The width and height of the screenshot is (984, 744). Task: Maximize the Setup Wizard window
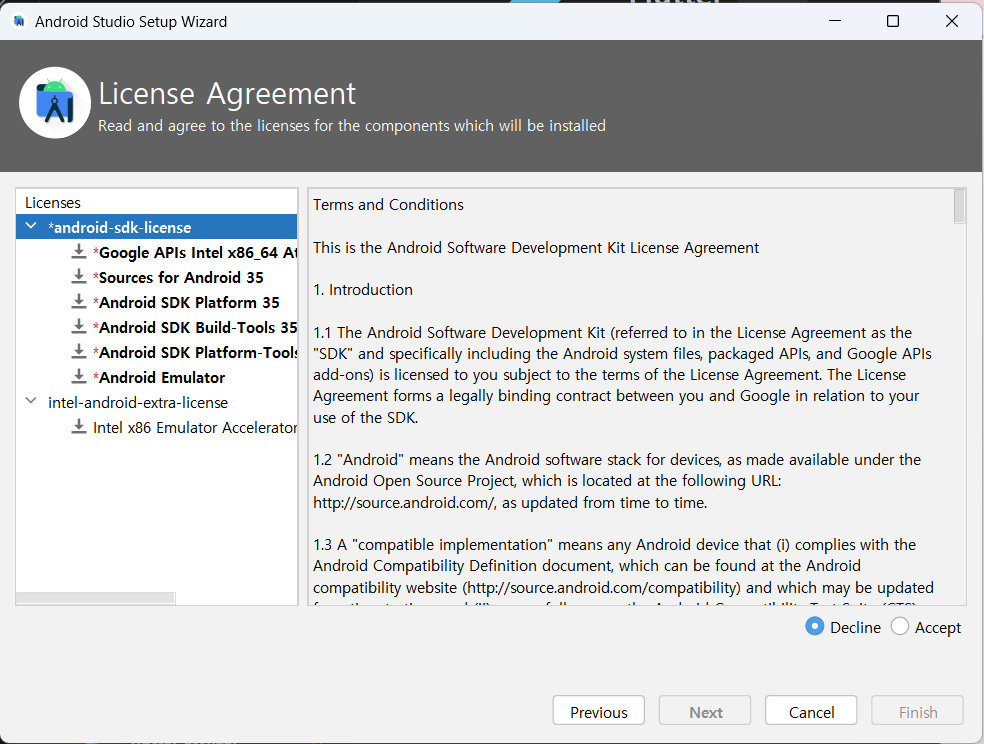893,21
